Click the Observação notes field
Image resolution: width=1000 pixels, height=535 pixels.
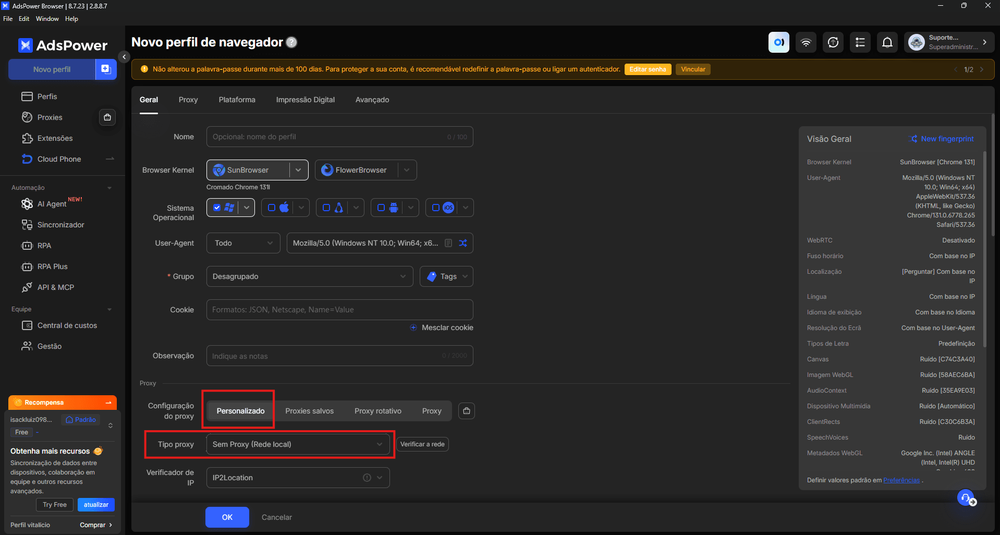coord(339,356)
